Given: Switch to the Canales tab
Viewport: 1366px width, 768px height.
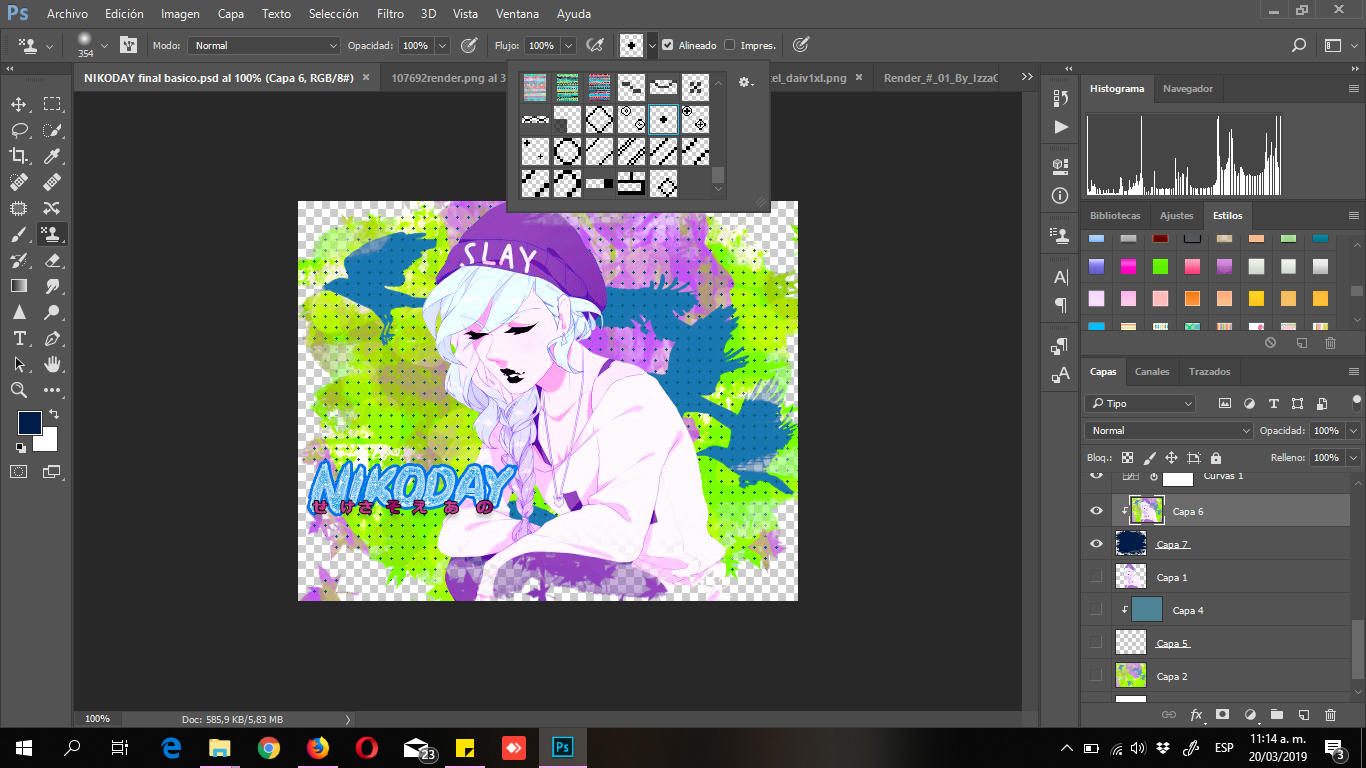Looking at the screenshot, I should click(1152, 371).
